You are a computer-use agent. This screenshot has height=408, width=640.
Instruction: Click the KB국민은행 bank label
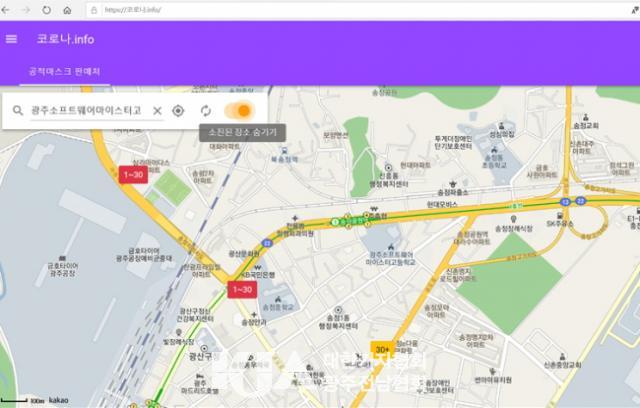[259, 275]
